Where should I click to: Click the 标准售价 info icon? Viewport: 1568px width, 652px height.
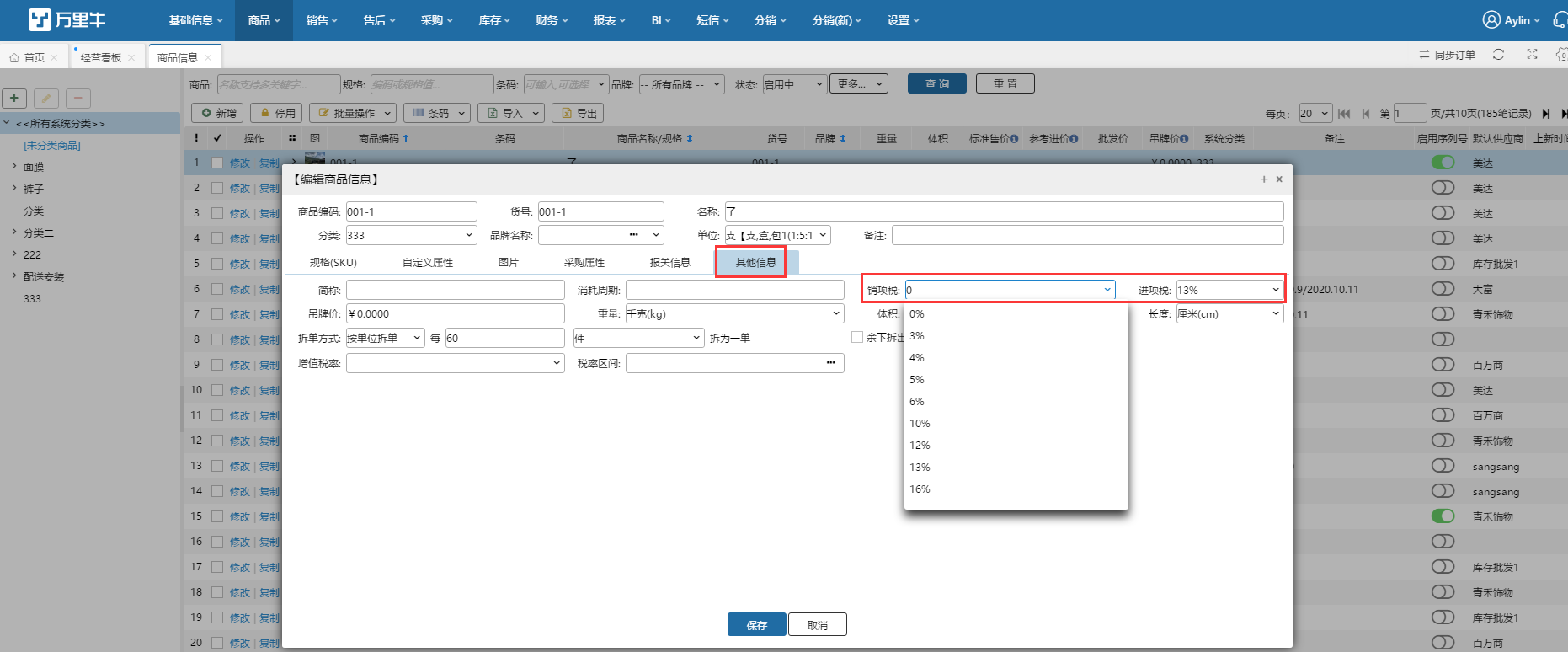click(x=1014, y=139)
